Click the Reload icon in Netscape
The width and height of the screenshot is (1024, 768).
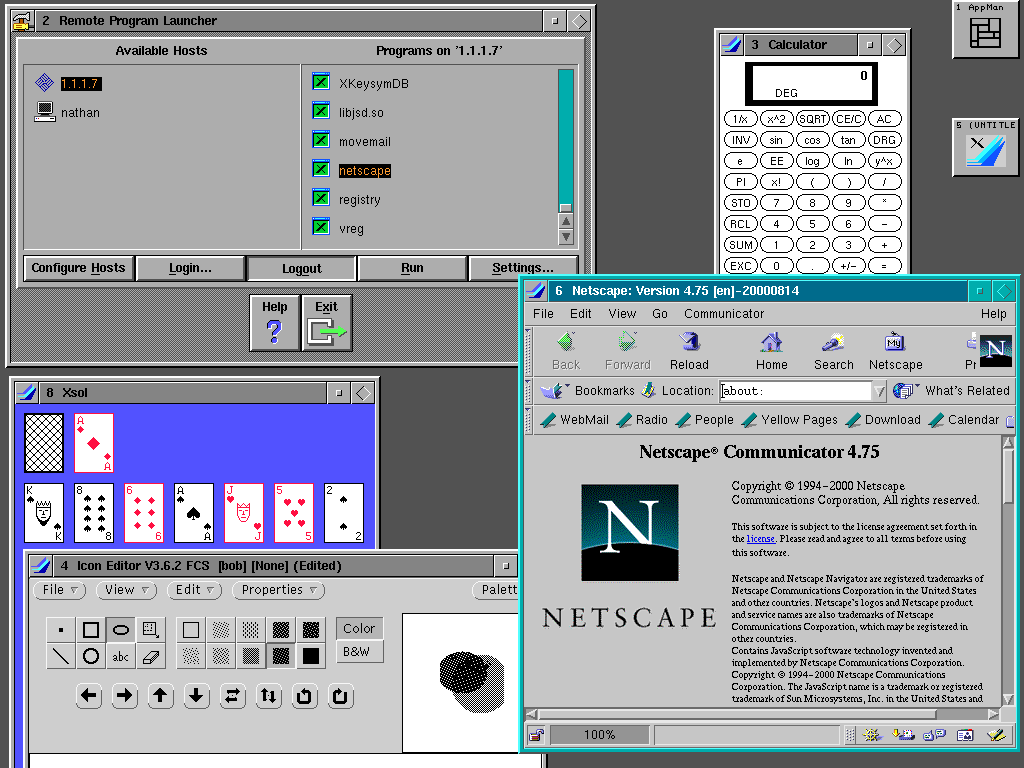click(689, 345)
